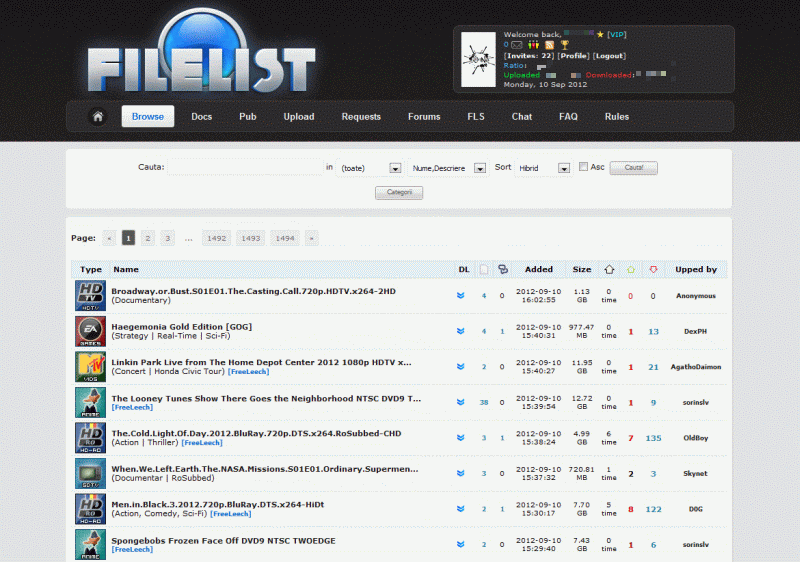
Task: Click in the Cauta search text field
Action: [244, 167]
